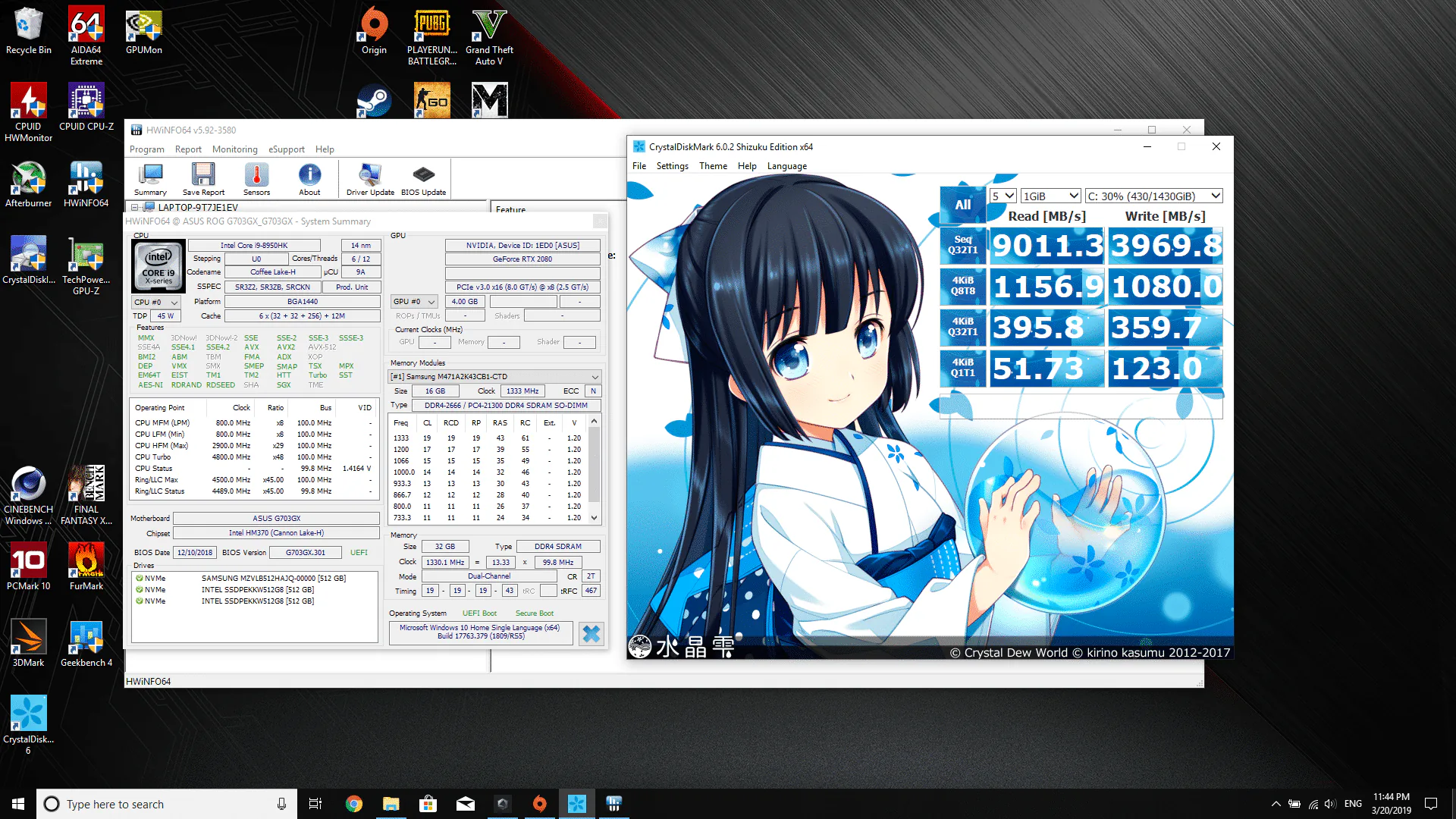Launch Driver Update from HWiNFO64 toolbar
This screenshot has width=1456, height=819.
[370, 179]
